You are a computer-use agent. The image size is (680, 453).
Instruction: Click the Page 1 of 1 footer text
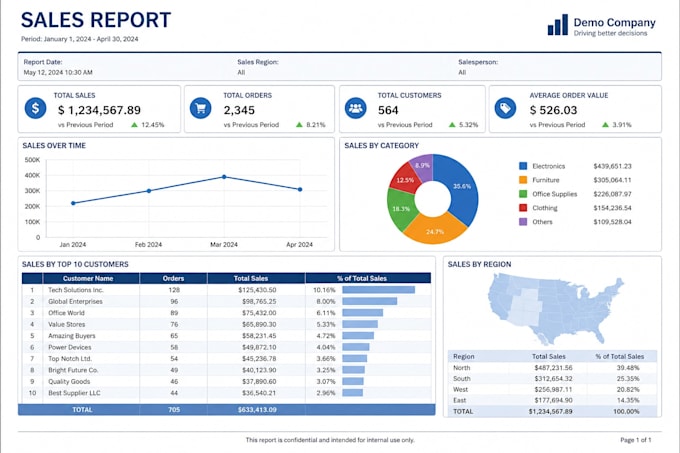(x=636, y=440)
